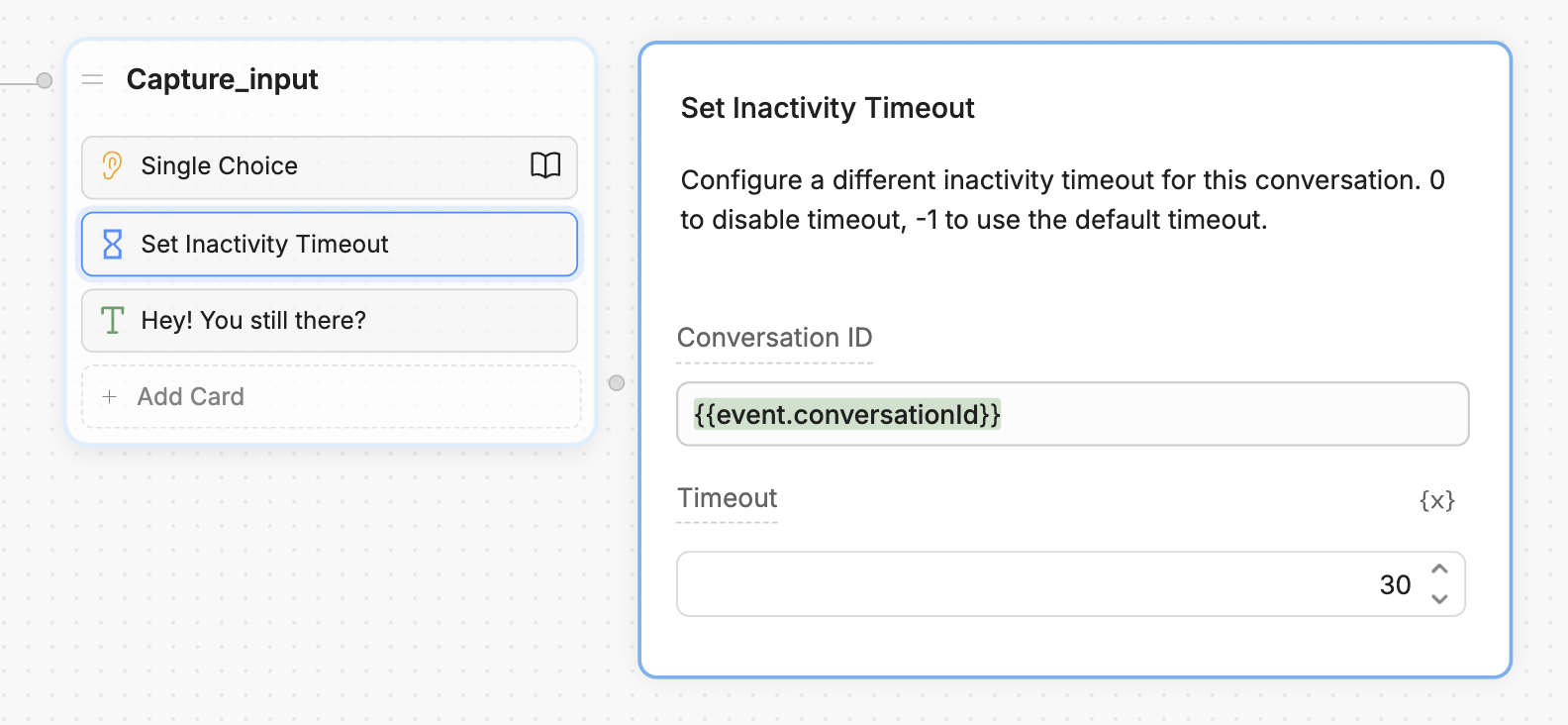1568x725 pixels.
Task: Decrement Timeout with the down arrow
Action: (x=1441, y=598)
